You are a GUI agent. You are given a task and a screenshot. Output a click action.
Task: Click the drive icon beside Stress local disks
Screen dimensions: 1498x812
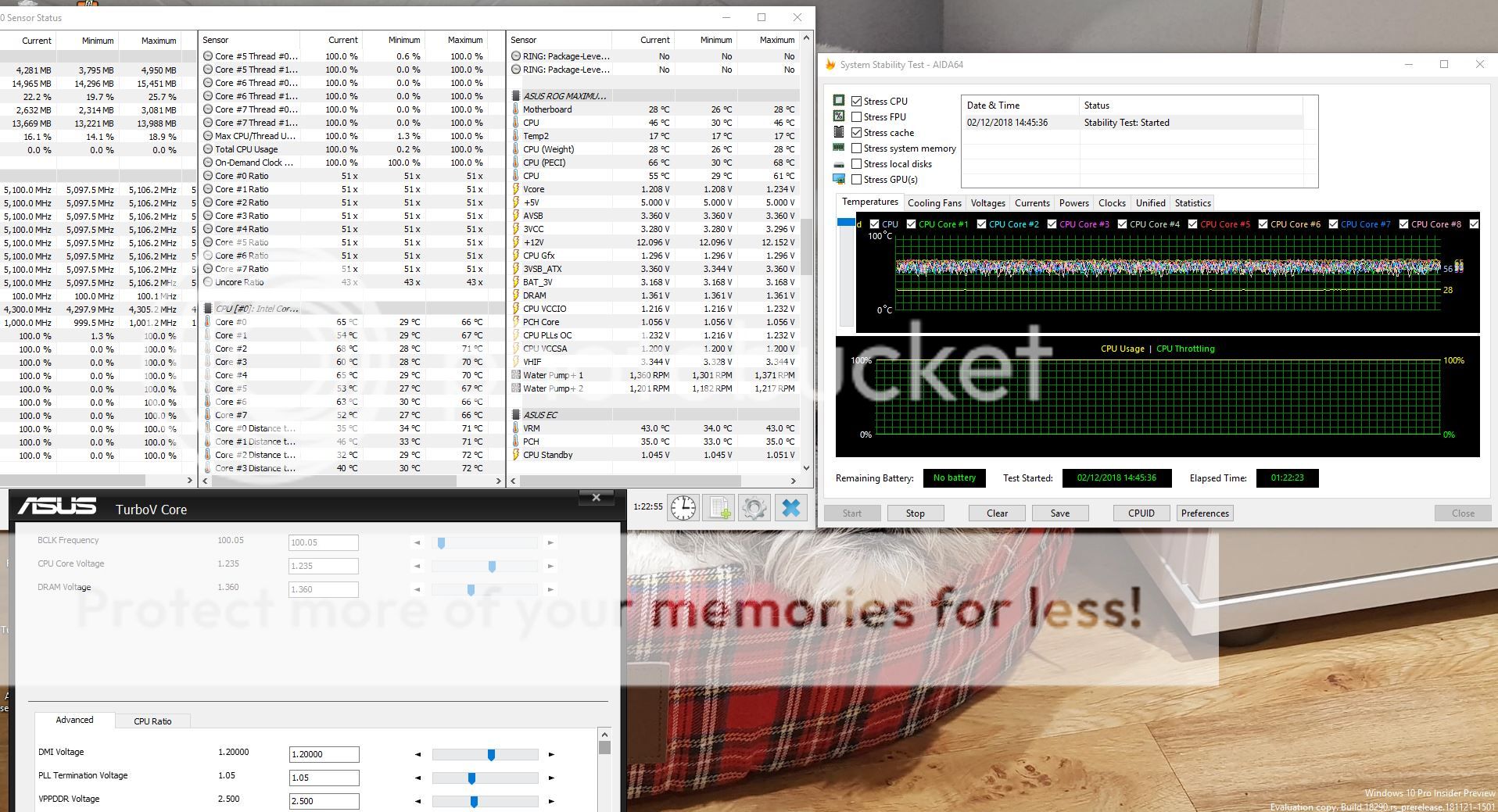click(839, 164)
